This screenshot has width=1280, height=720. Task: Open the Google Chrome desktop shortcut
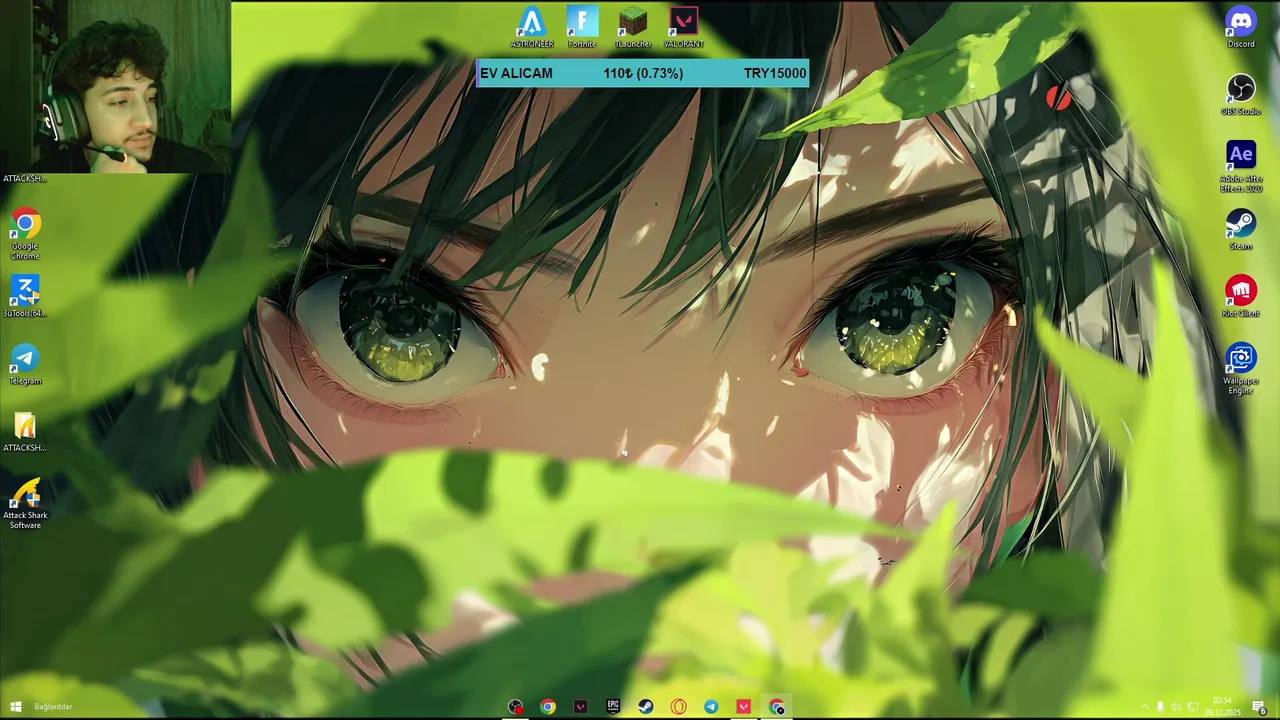tap(25, 235)
